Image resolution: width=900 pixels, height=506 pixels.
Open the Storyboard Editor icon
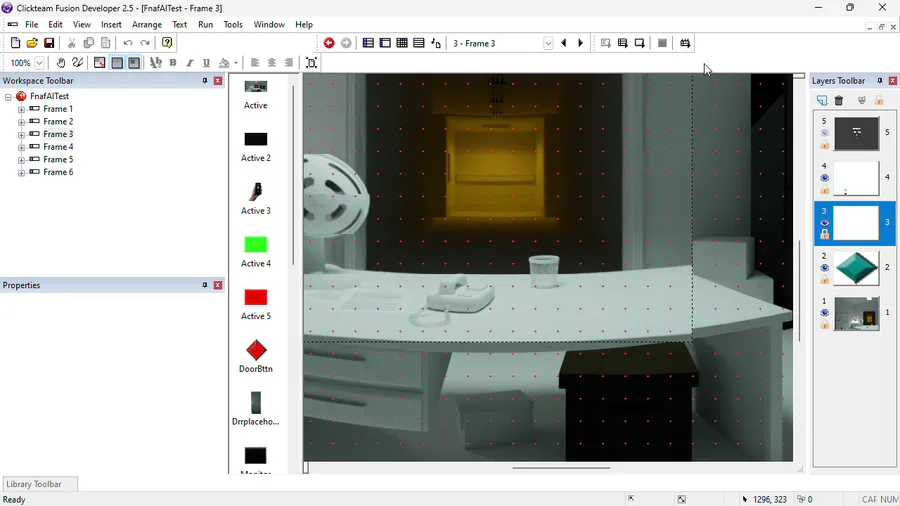point(368,43)
